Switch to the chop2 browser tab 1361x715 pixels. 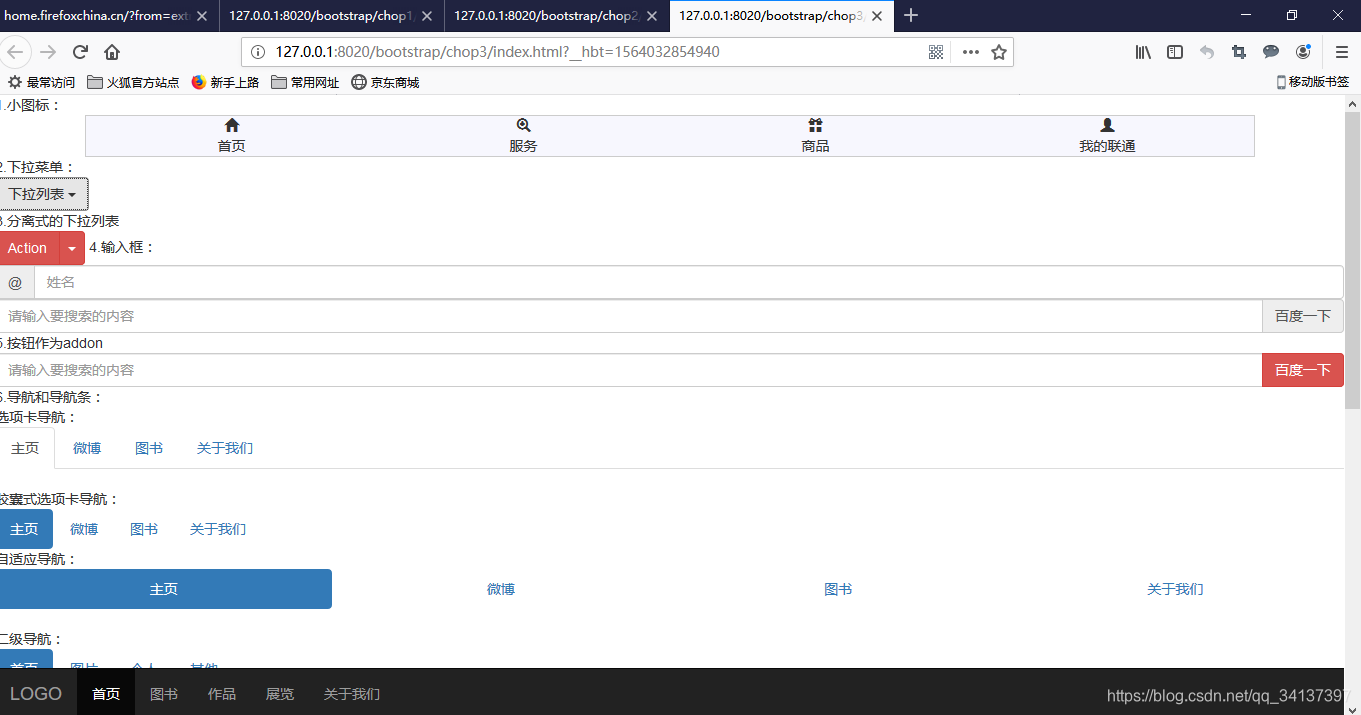click(x=556, y=16)
